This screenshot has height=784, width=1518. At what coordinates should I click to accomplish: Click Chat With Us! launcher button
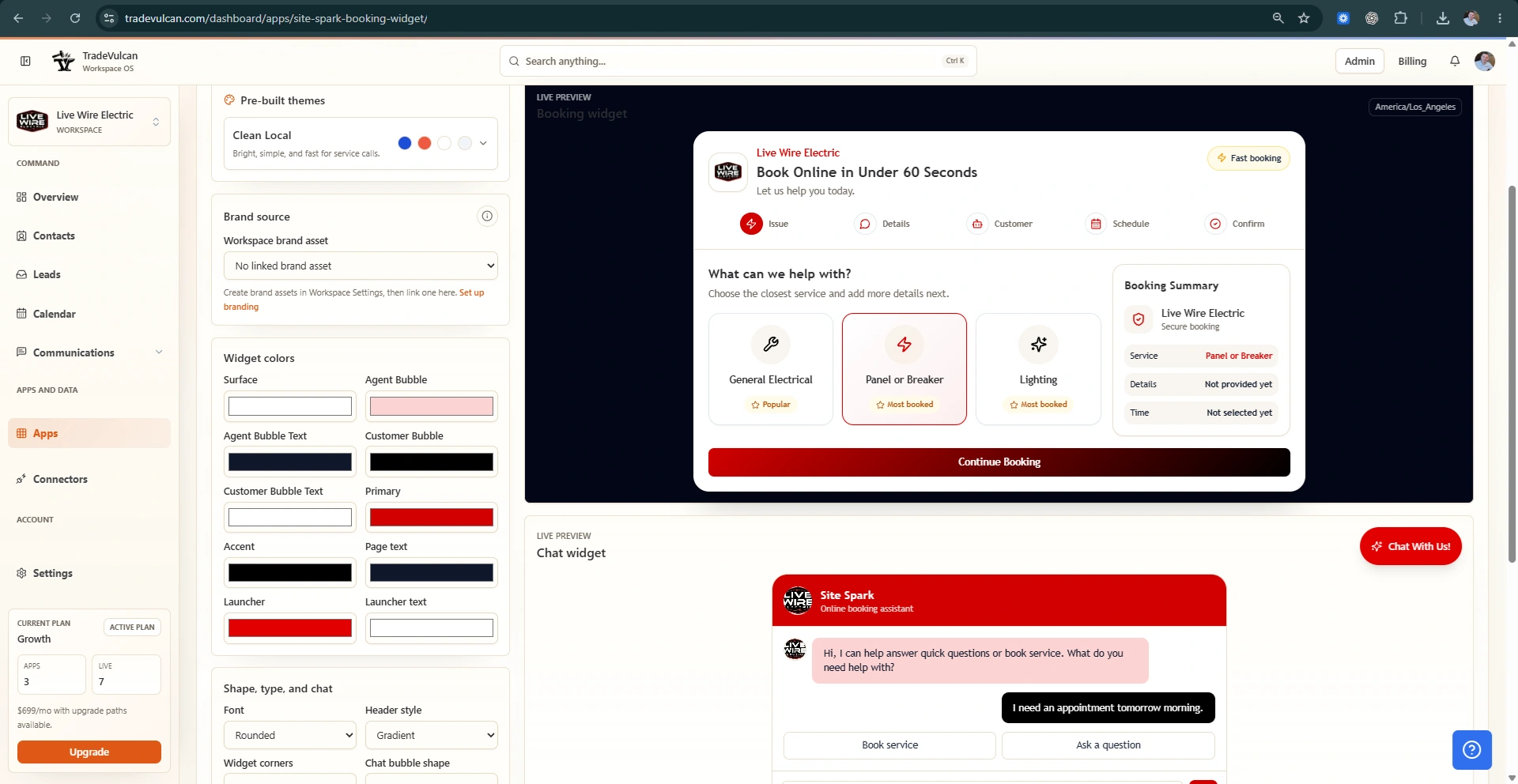click(1410, 546)
